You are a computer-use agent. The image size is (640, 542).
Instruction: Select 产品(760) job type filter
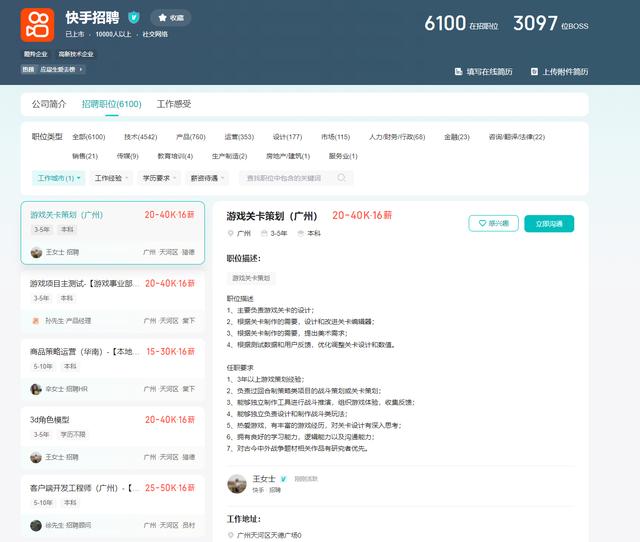click(191, 137)
